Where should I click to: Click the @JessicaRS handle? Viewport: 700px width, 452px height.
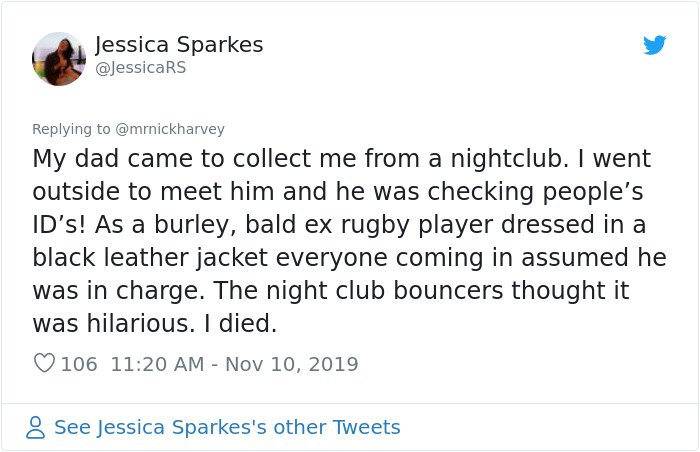tap(141, 67)
